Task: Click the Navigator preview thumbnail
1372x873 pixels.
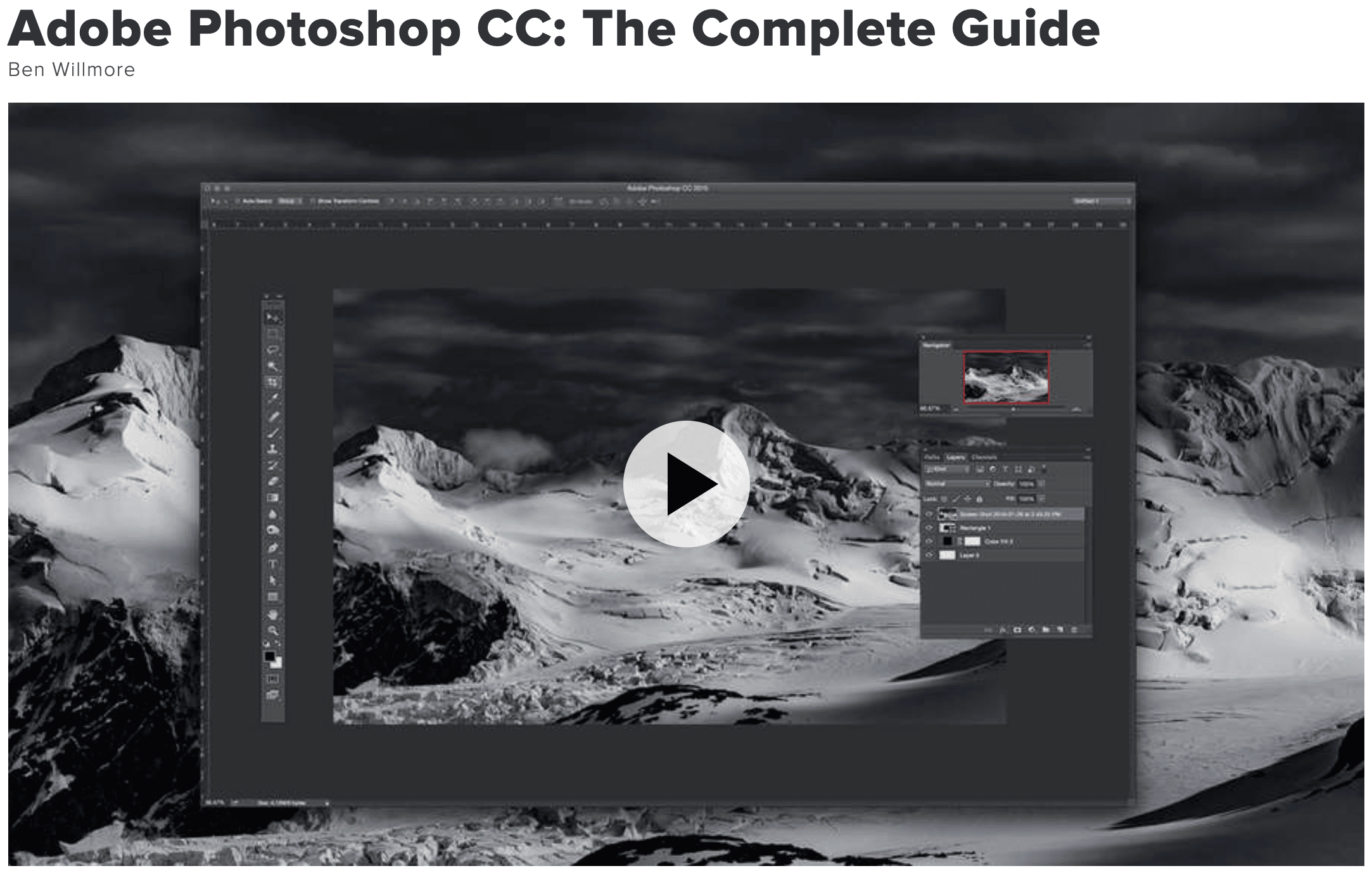Action: tap(1006, 377)
